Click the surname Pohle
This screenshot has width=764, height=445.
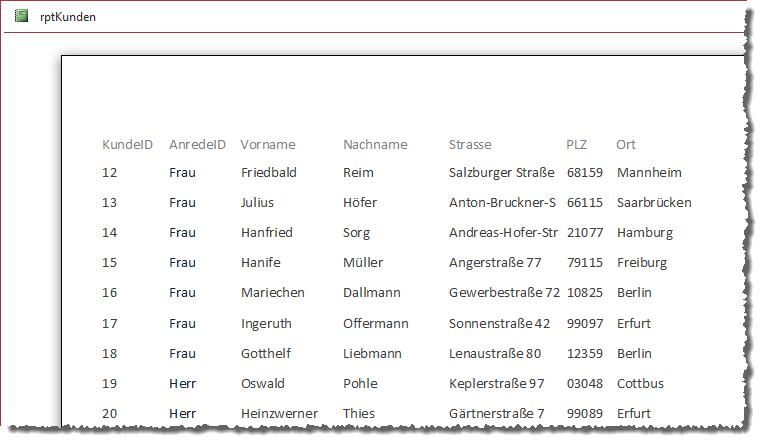360,384
